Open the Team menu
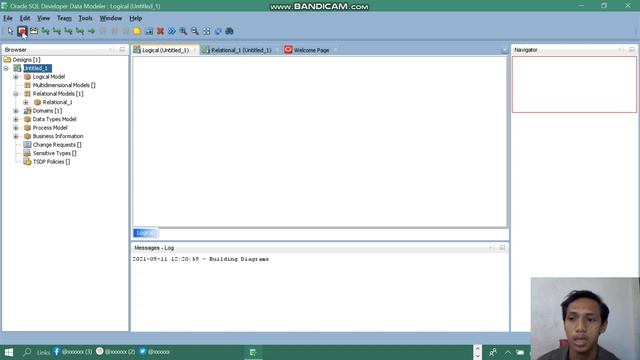Image resolution: width=640 pixels, height=360 pixels. [x=64, y=18]
